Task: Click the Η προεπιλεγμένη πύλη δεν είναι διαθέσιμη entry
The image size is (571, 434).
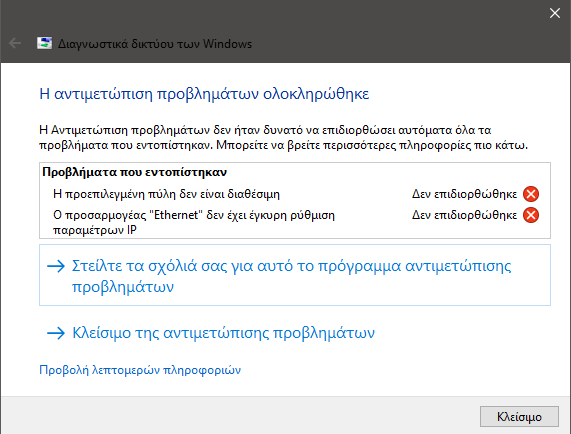Action: (166, 194)
